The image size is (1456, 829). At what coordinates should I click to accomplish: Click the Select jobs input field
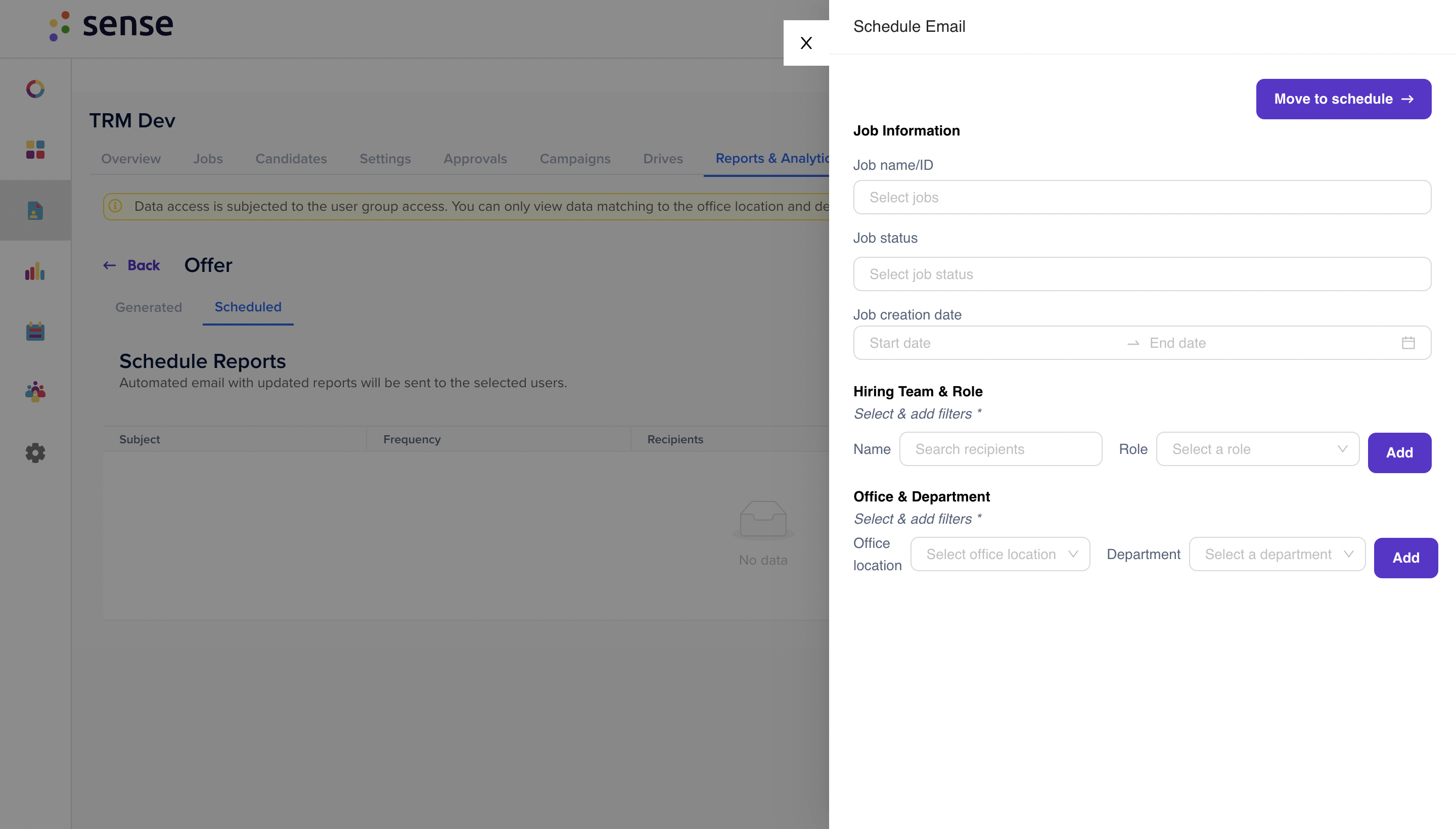[1142, 198]
